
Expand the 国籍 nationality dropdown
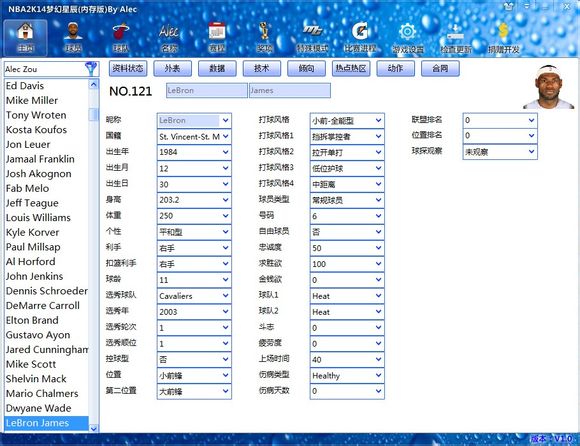194,136
